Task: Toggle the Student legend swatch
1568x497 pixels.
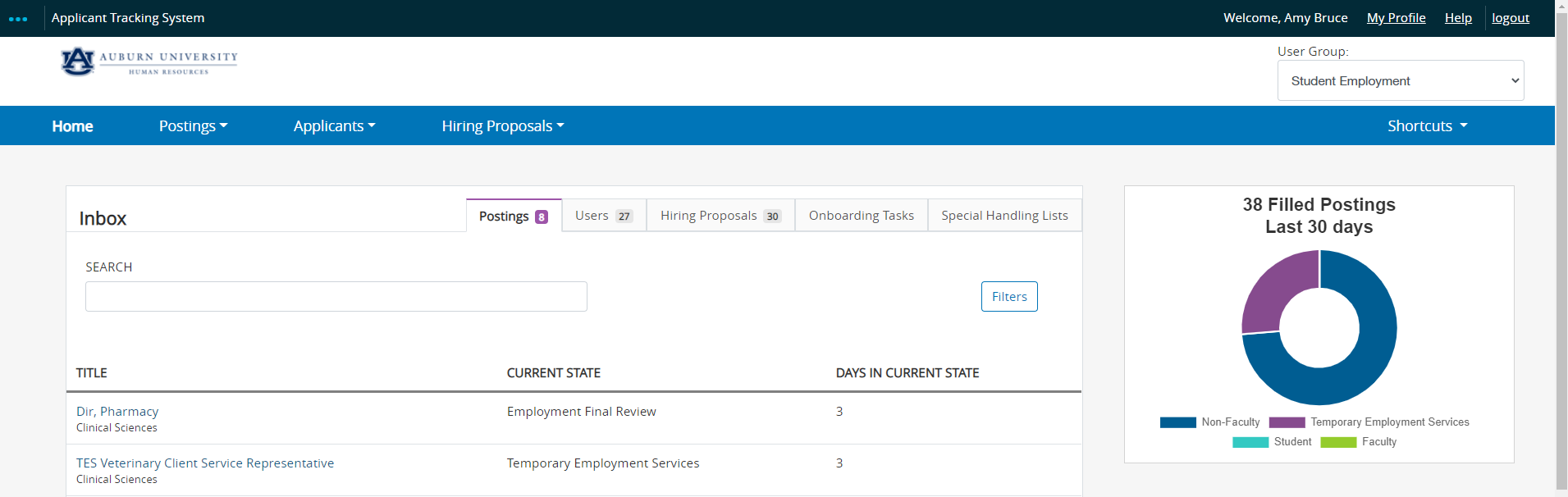Action: [1250, 442]
